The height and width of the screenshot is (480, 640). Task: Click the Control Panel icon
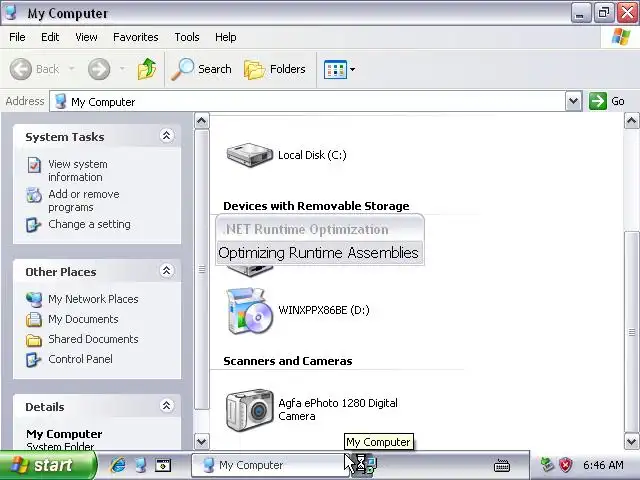point(33,360)
